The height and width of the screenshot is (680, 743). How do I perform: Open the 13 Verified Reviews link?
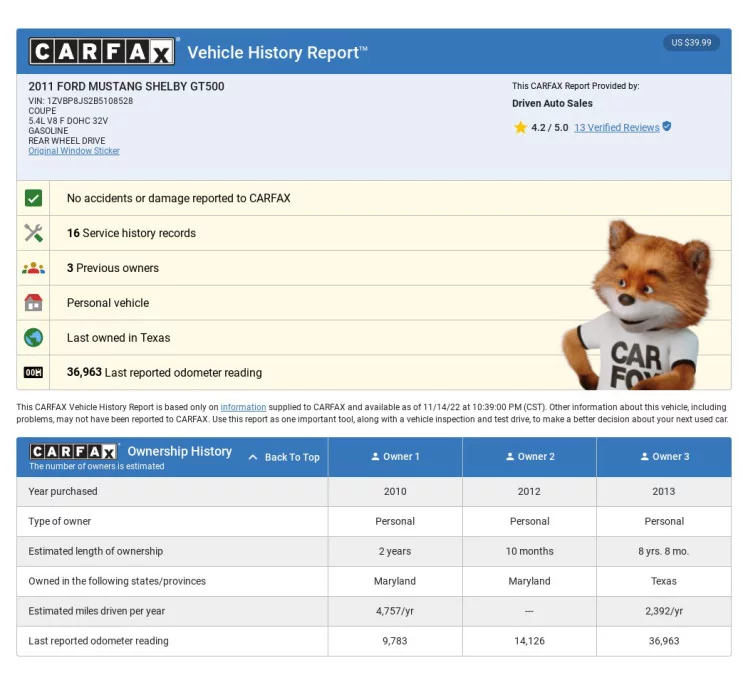(x=616, y=127)
